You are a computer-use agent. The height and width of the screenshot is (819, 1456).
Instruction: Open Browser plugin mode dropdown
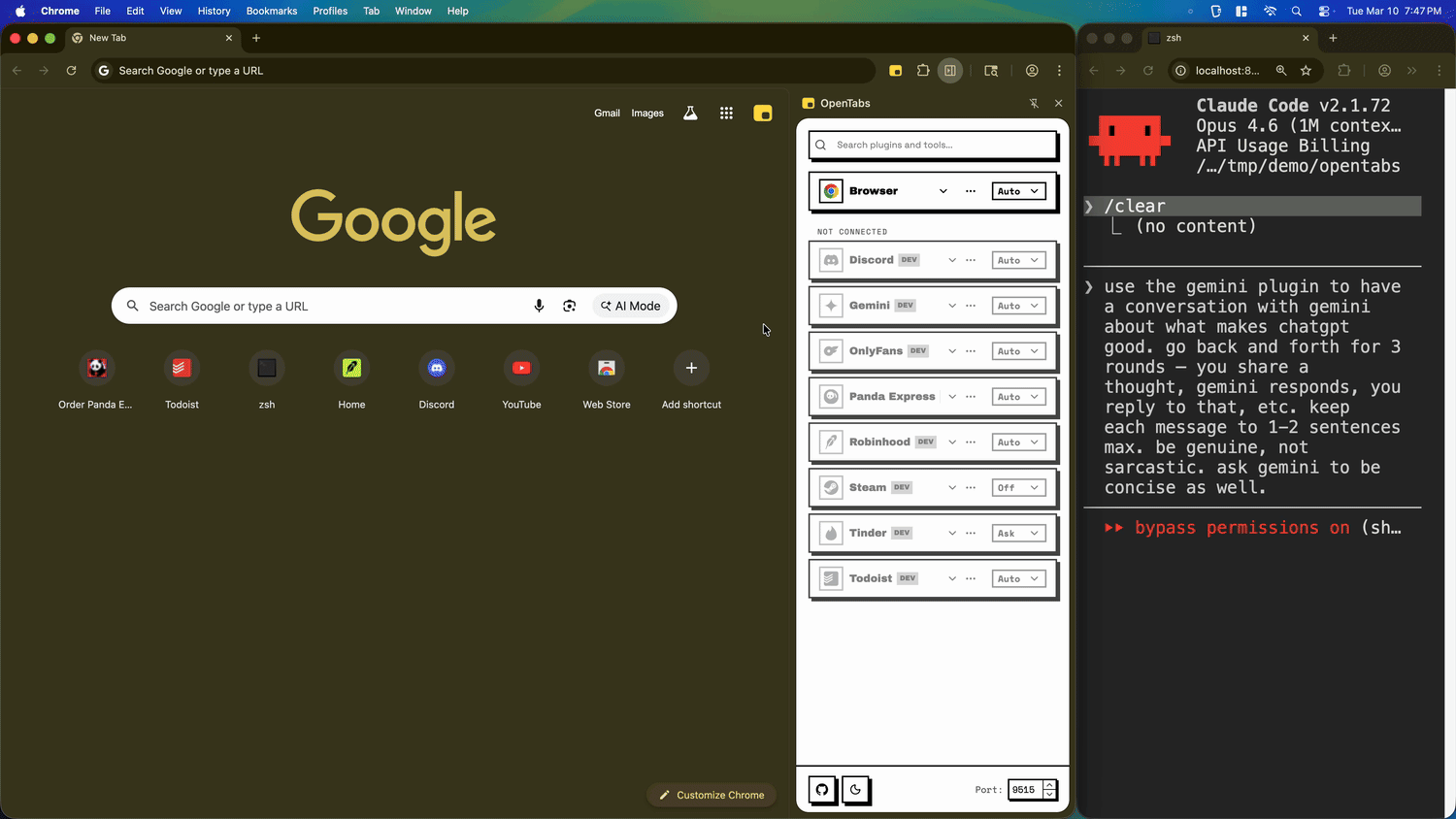pos(1018,191)
